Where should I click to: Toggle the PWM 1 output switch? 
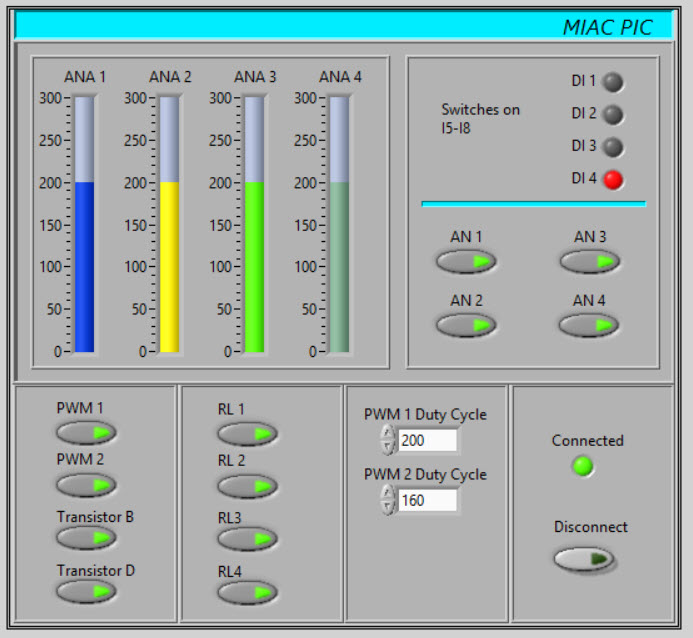(x=86, y=433)
